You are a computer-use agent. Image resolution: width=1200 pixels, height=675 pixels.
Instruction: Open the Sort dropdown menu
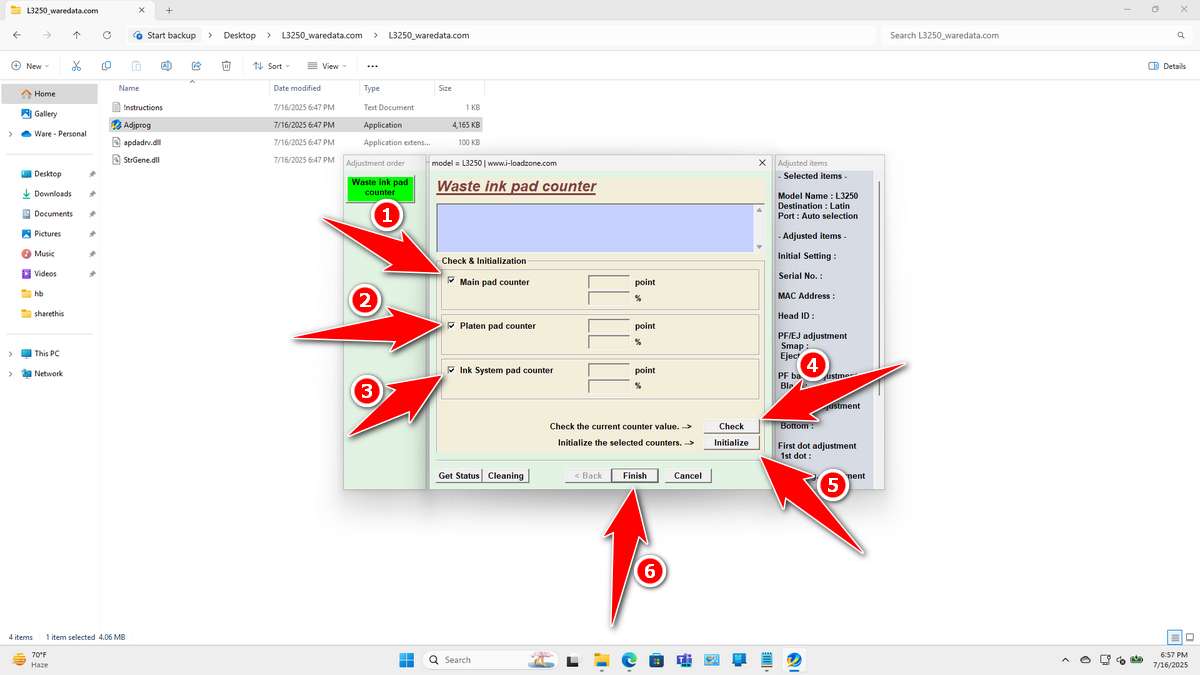270,66
